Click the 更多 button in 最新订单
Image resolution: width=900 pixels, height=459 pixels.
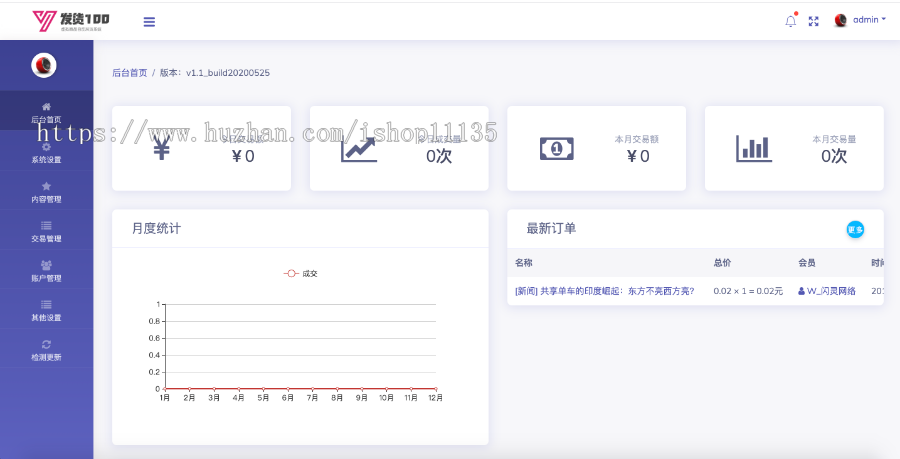[855, 230]
